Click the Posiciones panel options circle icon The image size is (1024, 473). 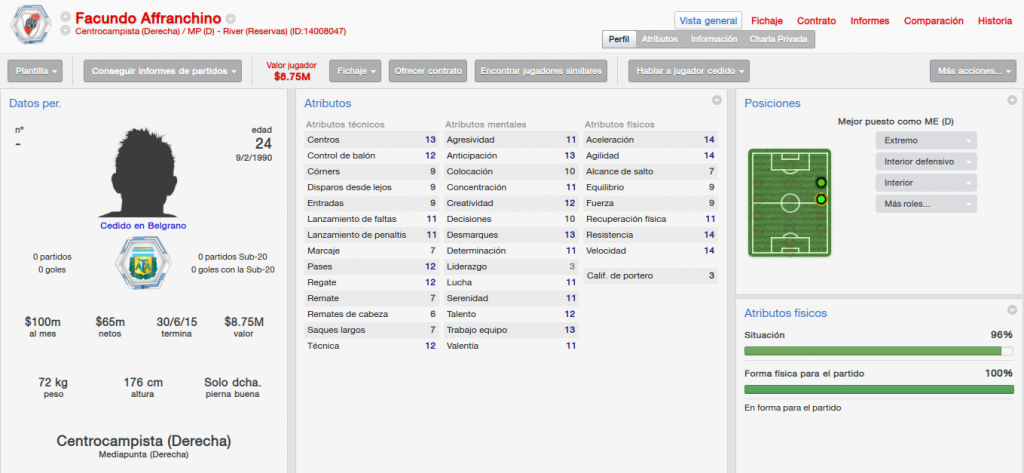point(1012,101)
